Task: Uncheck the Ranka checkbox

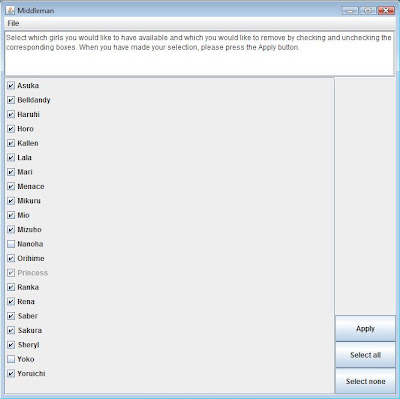Action: coord(11,287)
